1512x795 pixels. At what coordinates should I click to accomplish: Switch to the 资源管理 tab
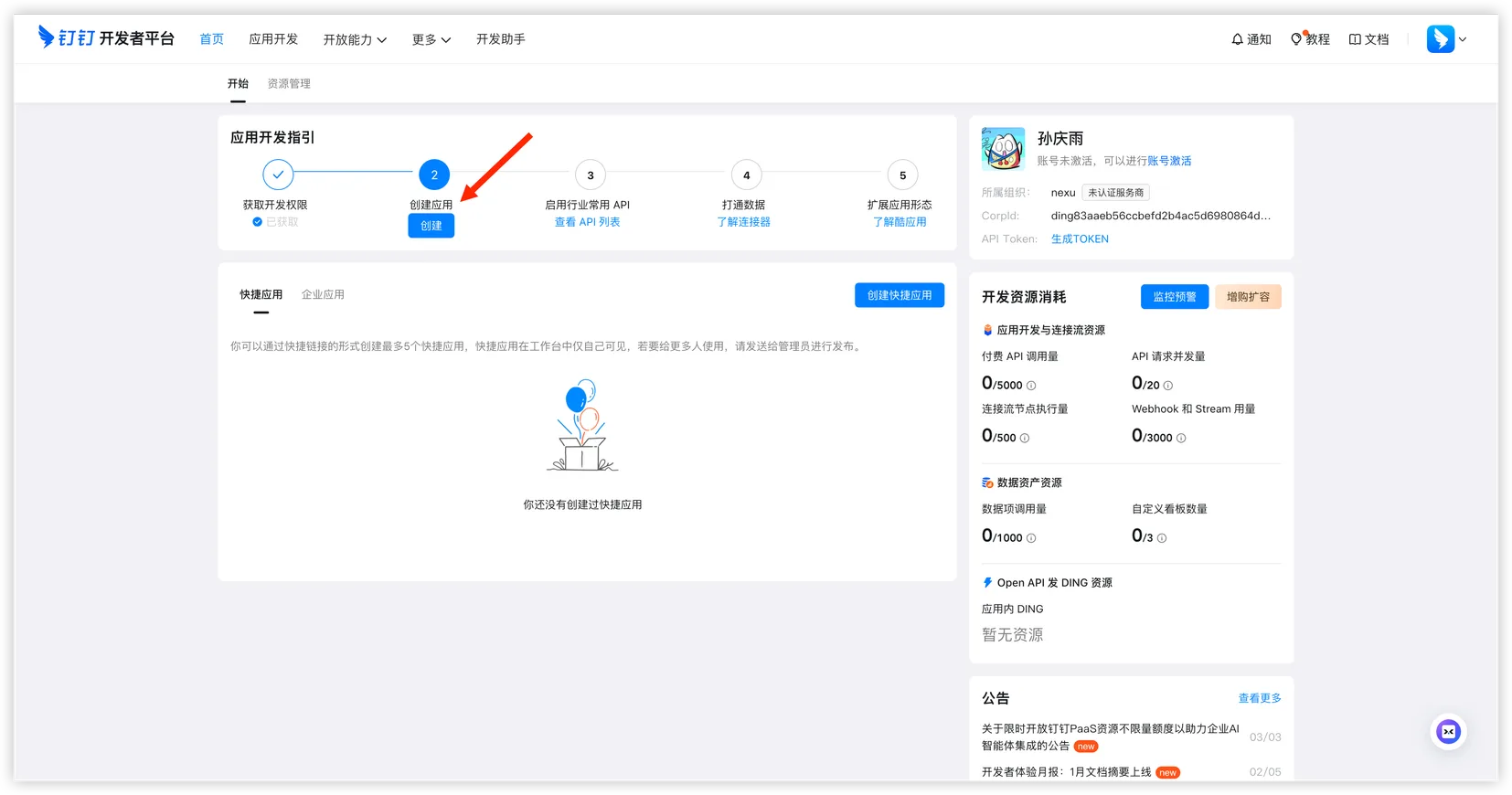click(289, 83)
